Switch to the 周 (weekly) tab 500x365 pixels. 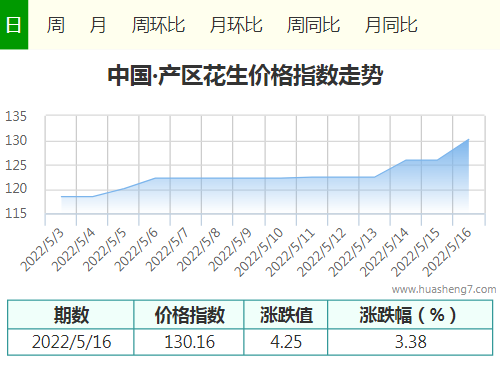55,25
